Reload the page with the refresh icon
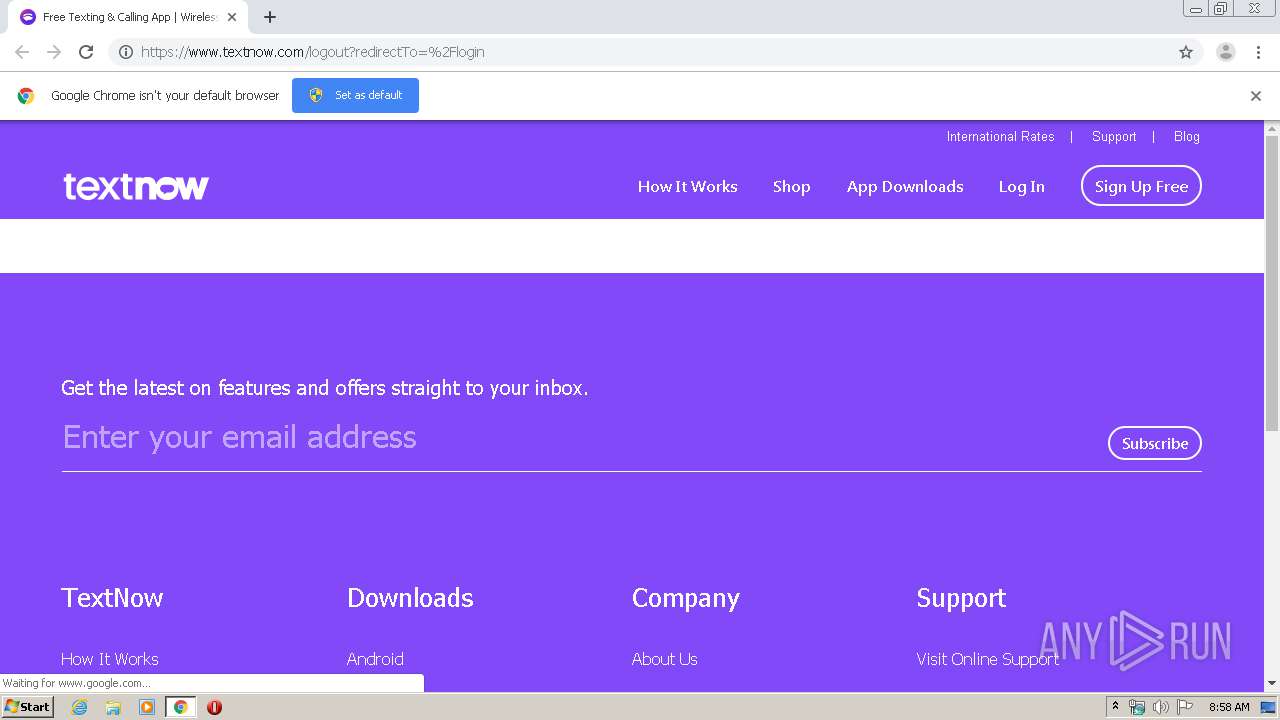Screen dimensions: 1280x720 pyautogui.click(x=86, y=52)
